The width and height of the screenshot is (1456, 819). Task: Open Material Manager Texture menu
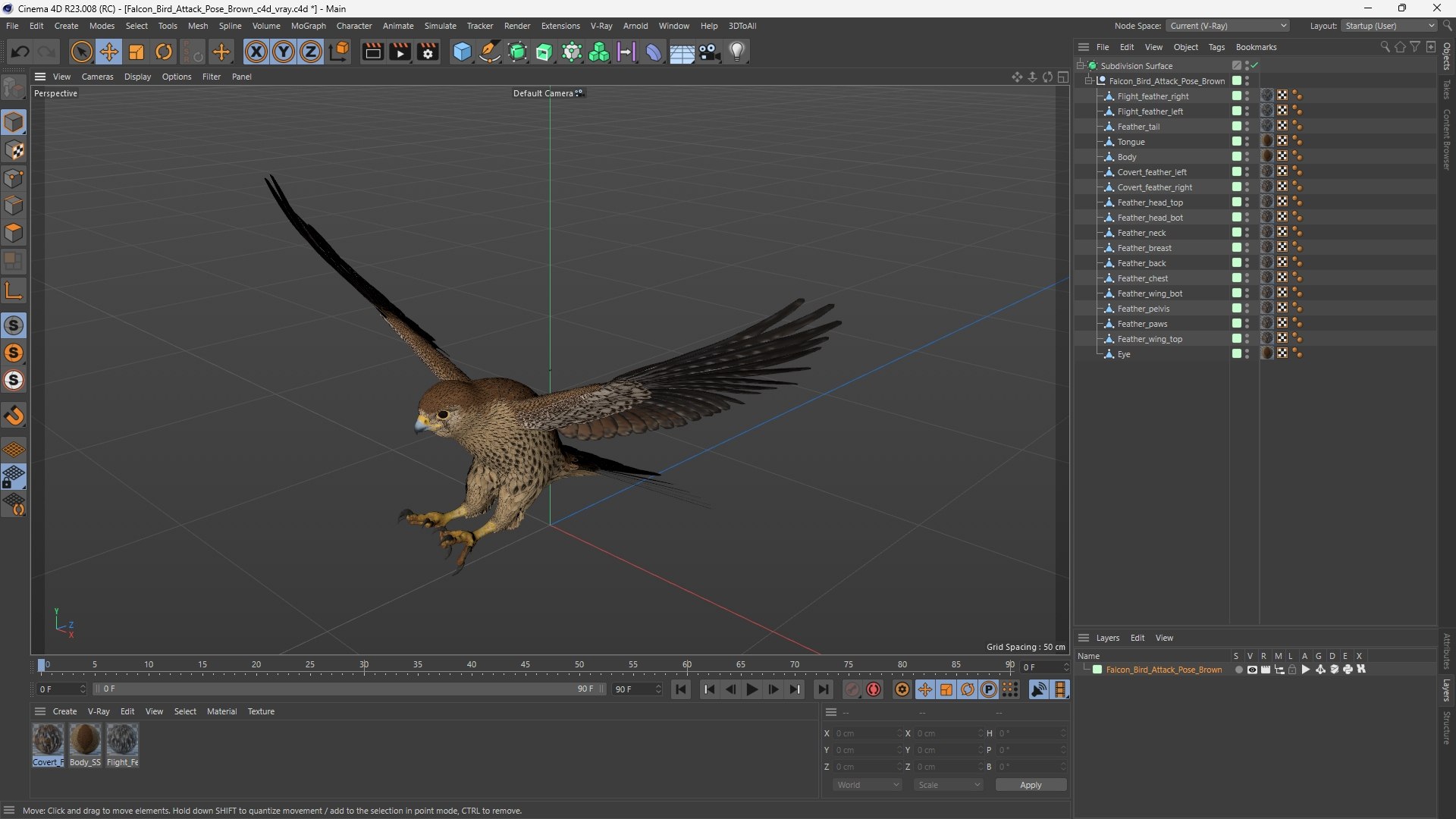coord(261,711)
